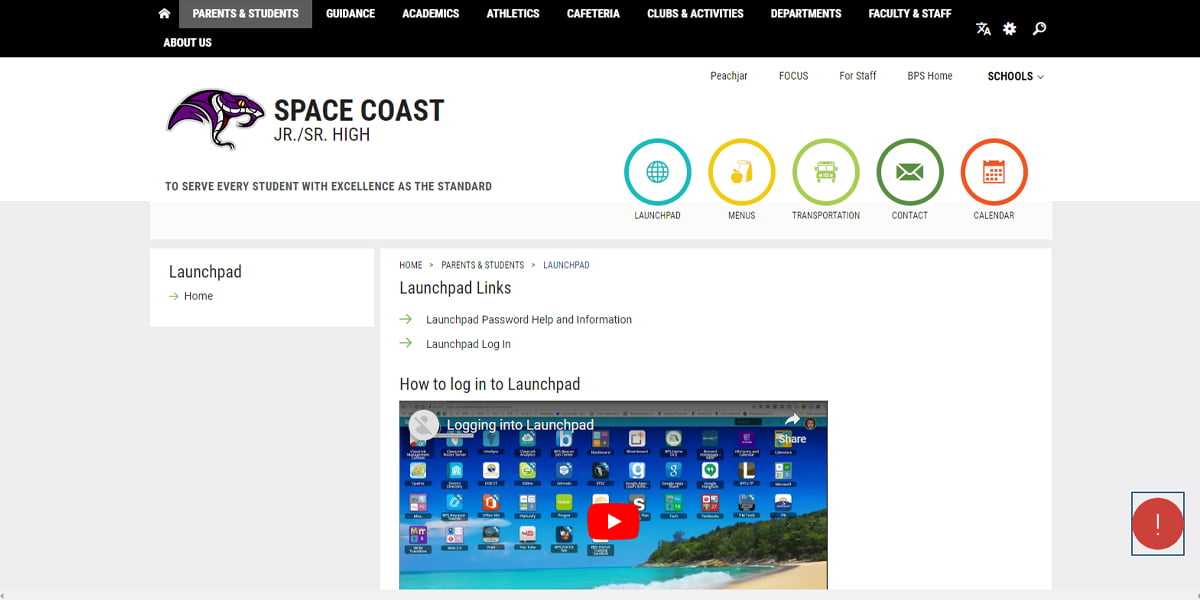Screen dimensions: 1200x600
Task: Click the Launchpad sidebar heading
Action: pos(205,272)
